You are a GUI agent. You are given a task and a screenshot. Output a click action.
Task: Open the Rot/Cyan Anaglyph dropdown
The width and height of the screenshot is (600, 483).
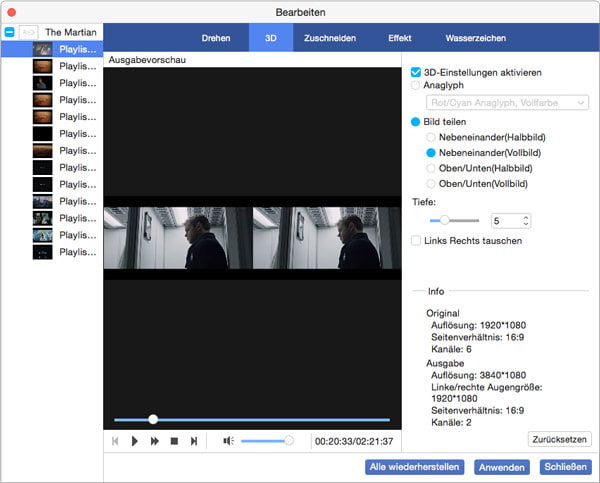[507, 103]
